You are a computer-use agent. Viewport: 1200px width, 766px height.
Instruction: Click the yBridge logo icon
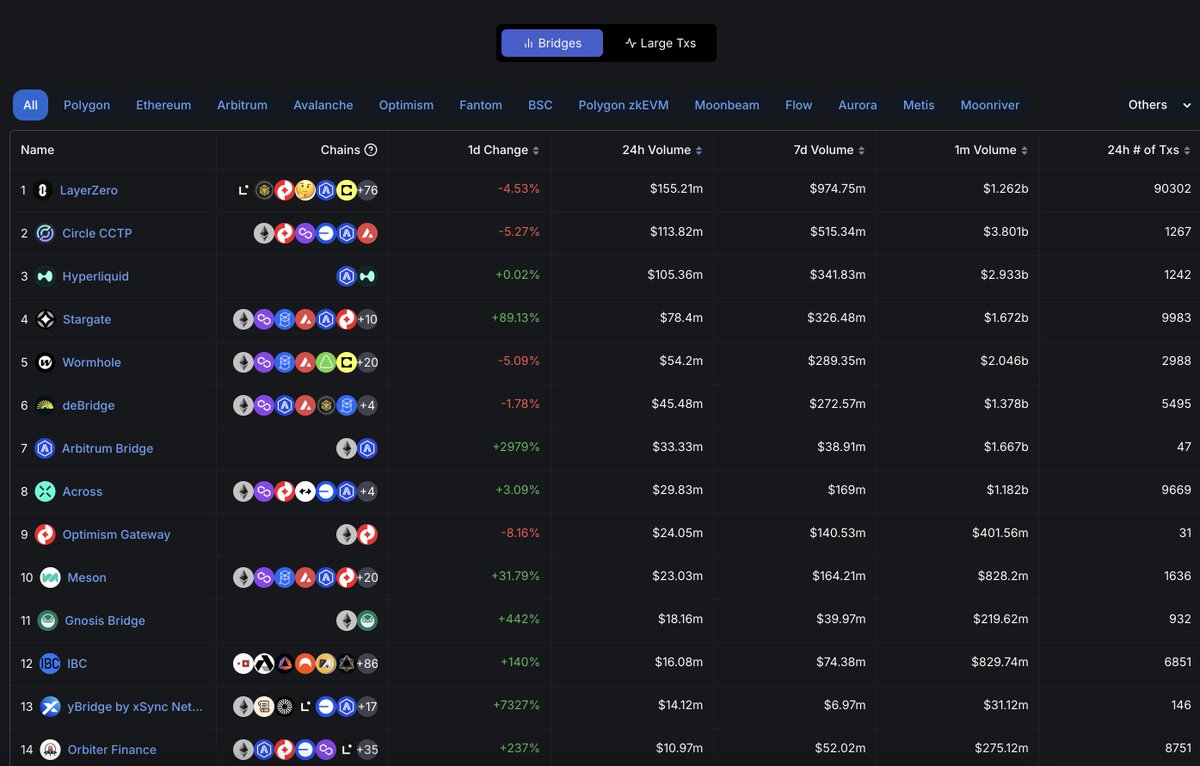[50, 706]
